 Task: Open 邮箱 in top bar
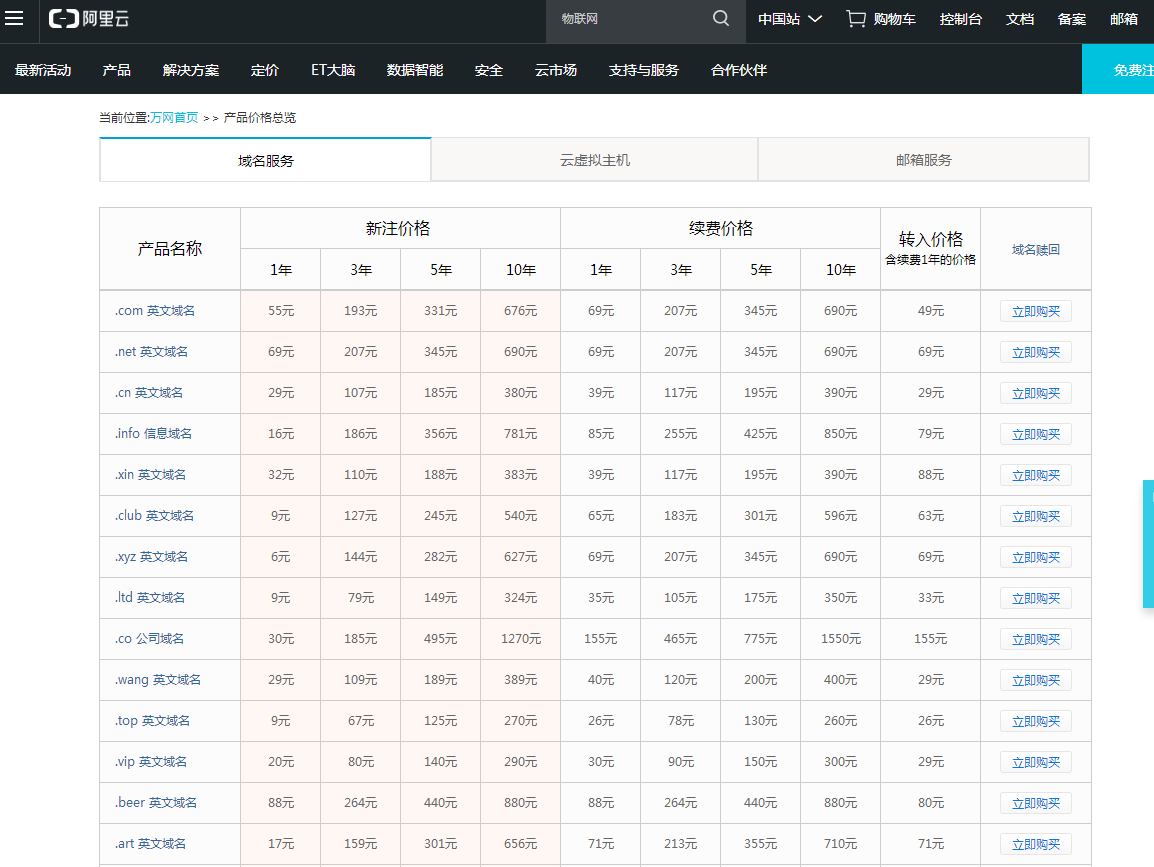coord(1124,19)
